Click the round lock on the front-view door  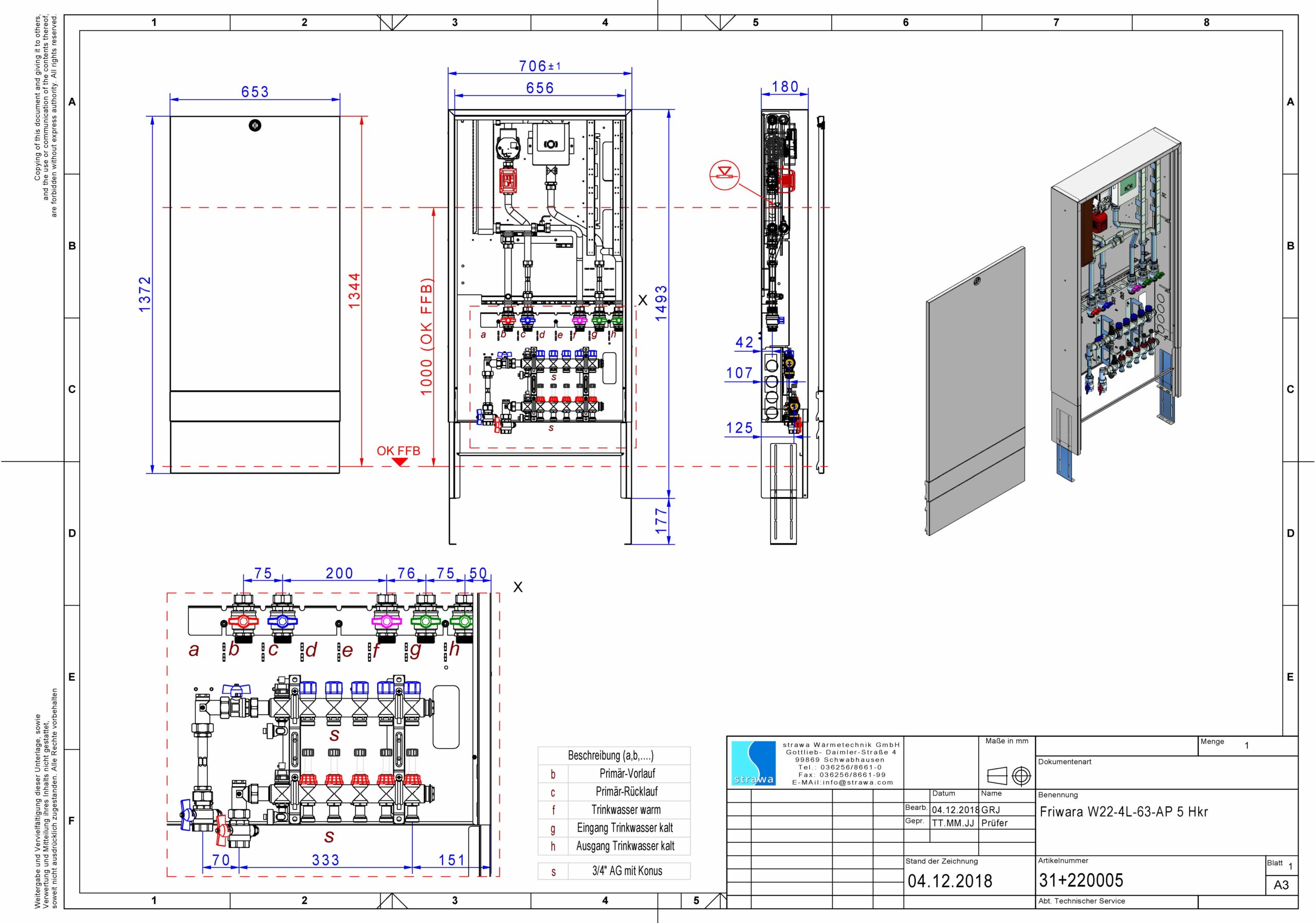click(x=255, y=125)
